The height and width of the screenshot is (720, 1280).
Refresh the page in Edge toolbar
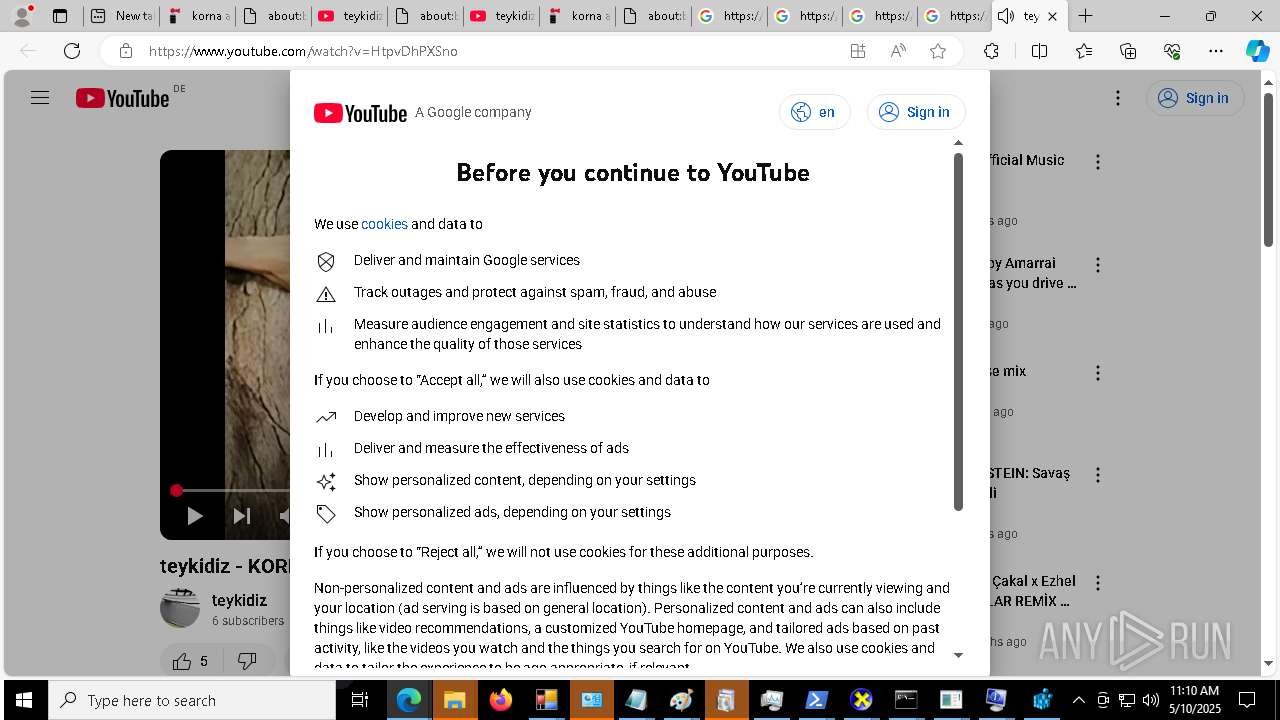tap(72, 51)
